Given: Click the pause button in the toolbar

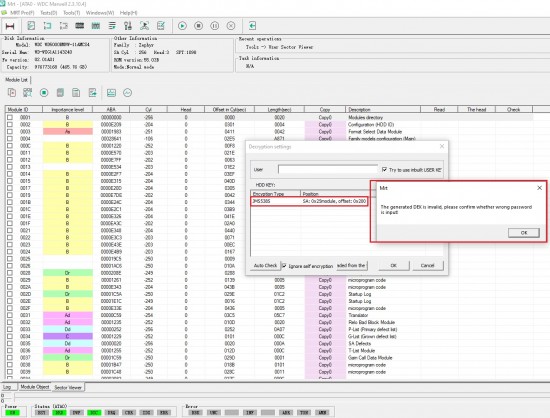Looking at the screenshot, I should 215,26.
